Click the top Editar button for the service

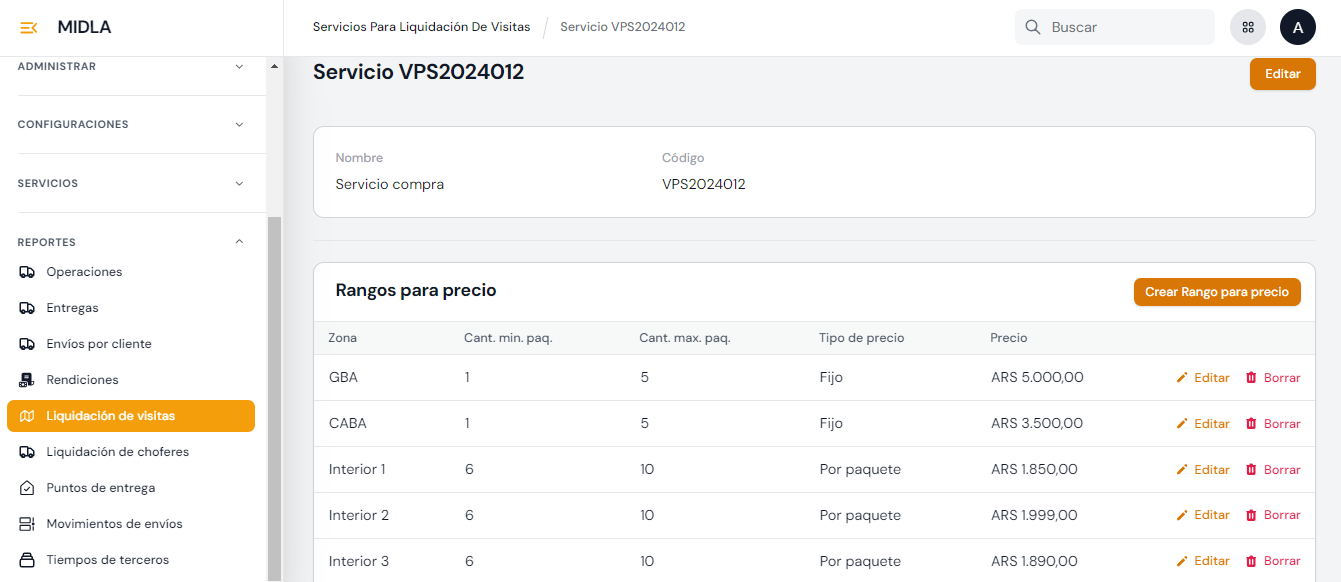(x=1282, y=74)
